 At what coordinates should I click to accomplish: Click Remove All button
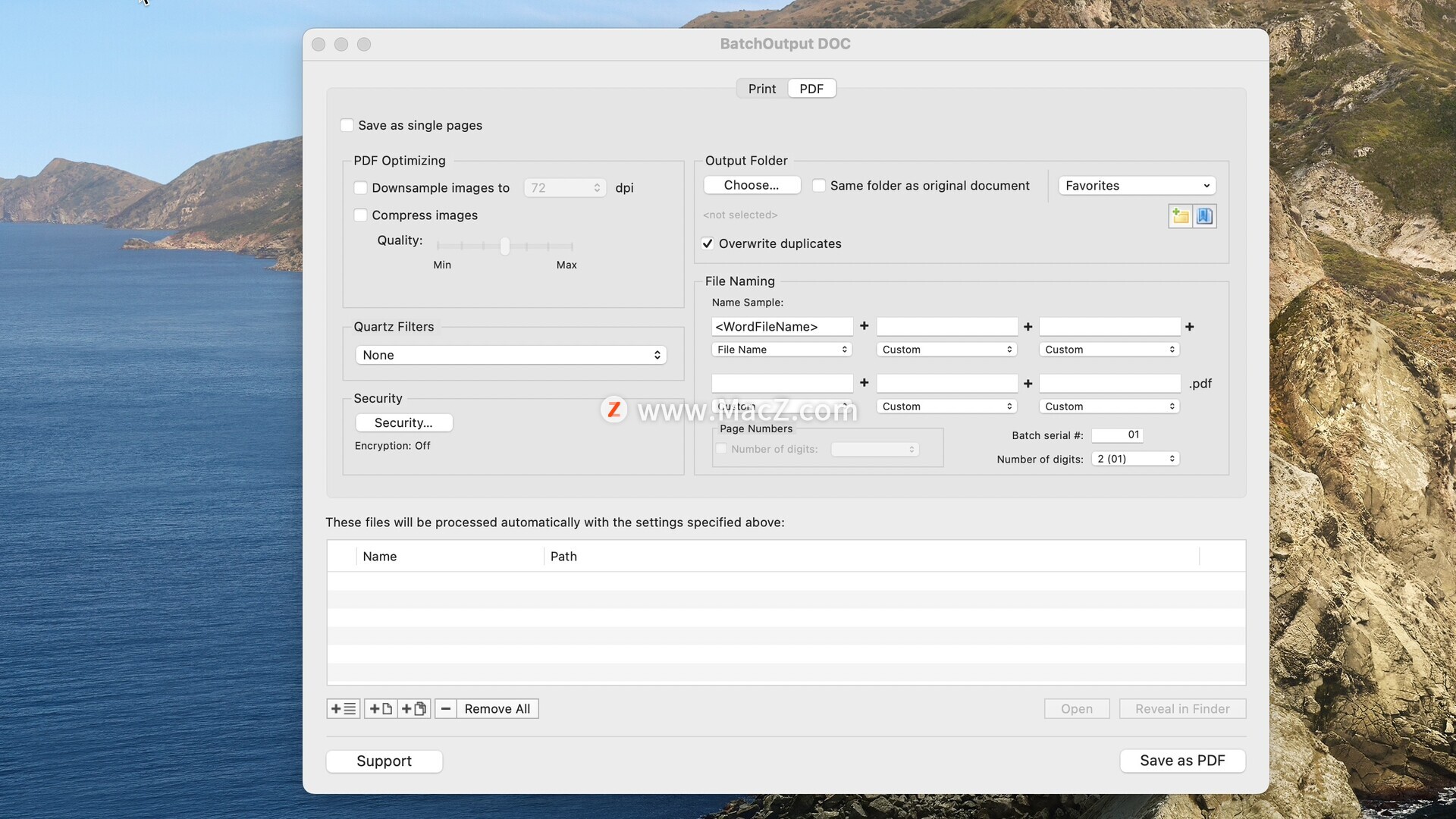coord(497,709)
